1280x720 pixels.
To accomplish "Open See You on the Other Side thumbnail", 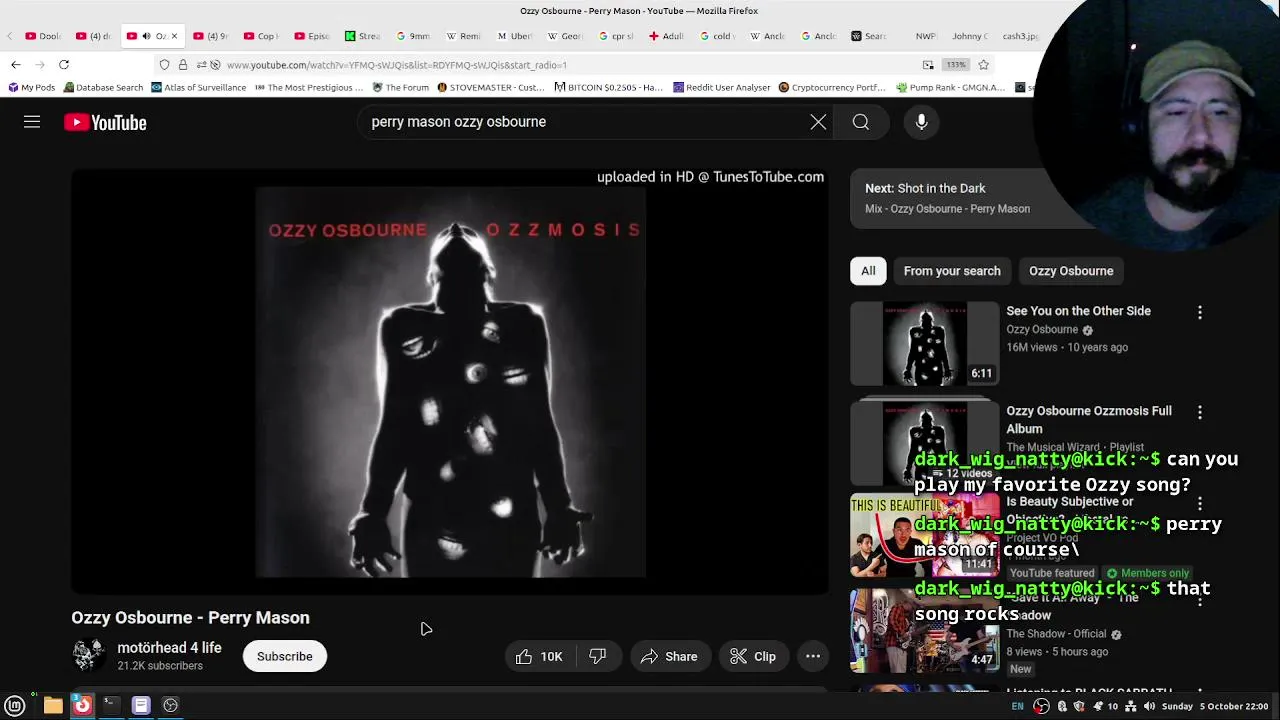I will point(925,344).
